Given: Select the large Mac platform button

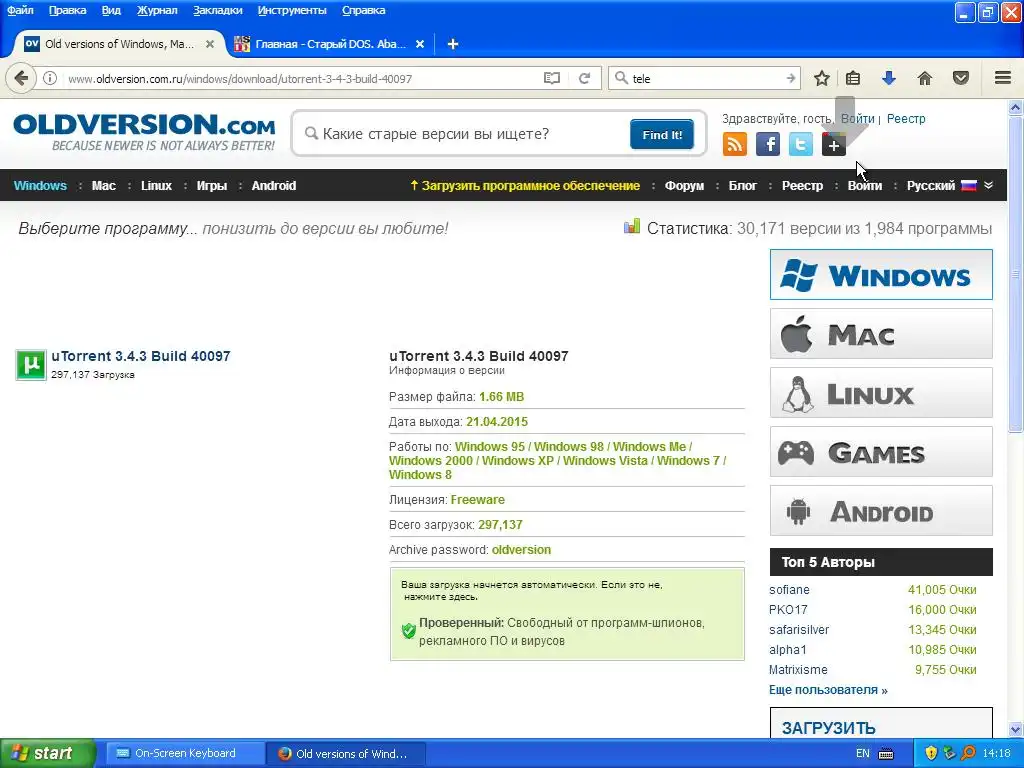Looking at the screenshot, I should pos(881,334).
